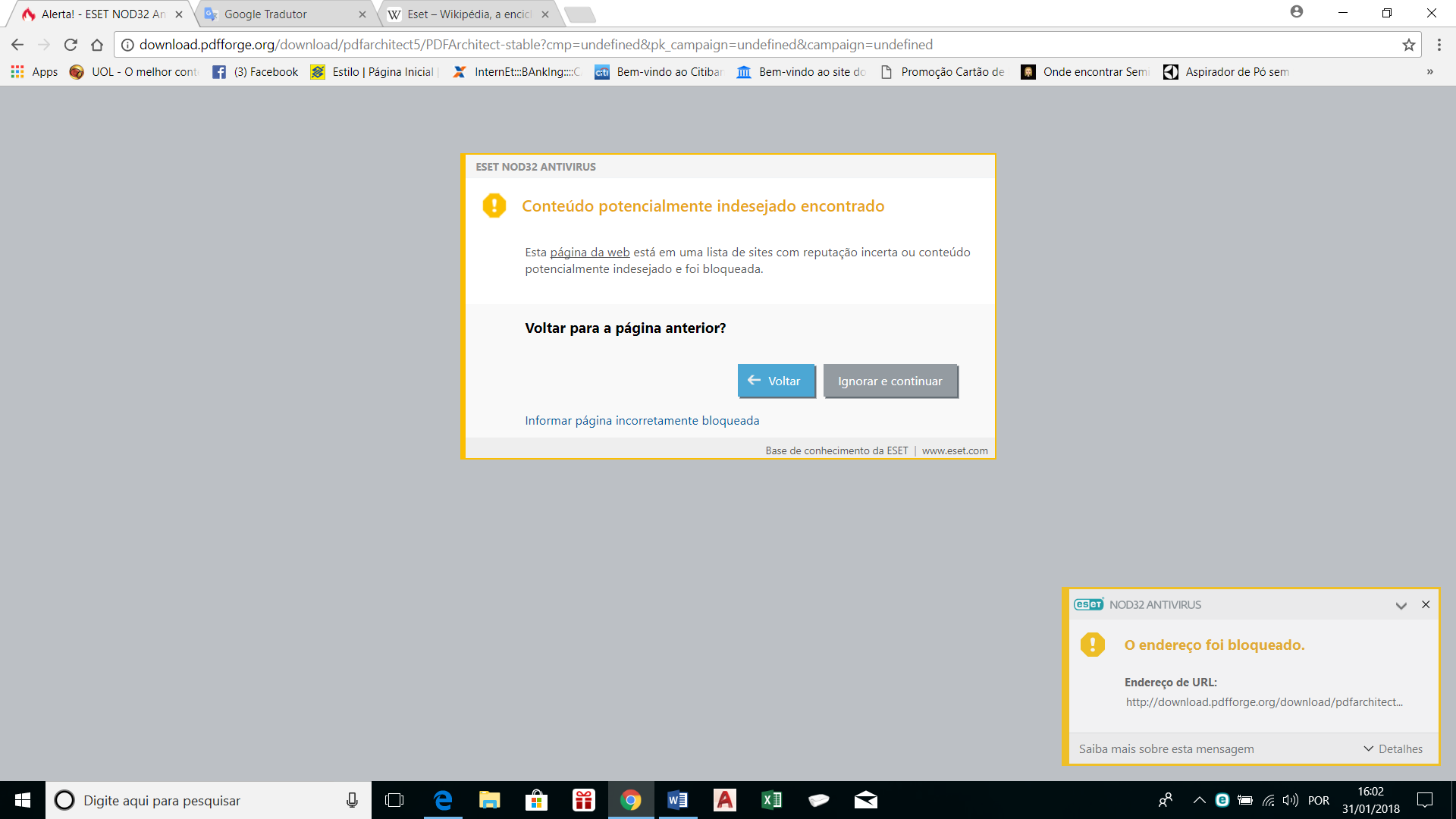
Task: Open Word from the taskbar
Action: tap(677, 800)
